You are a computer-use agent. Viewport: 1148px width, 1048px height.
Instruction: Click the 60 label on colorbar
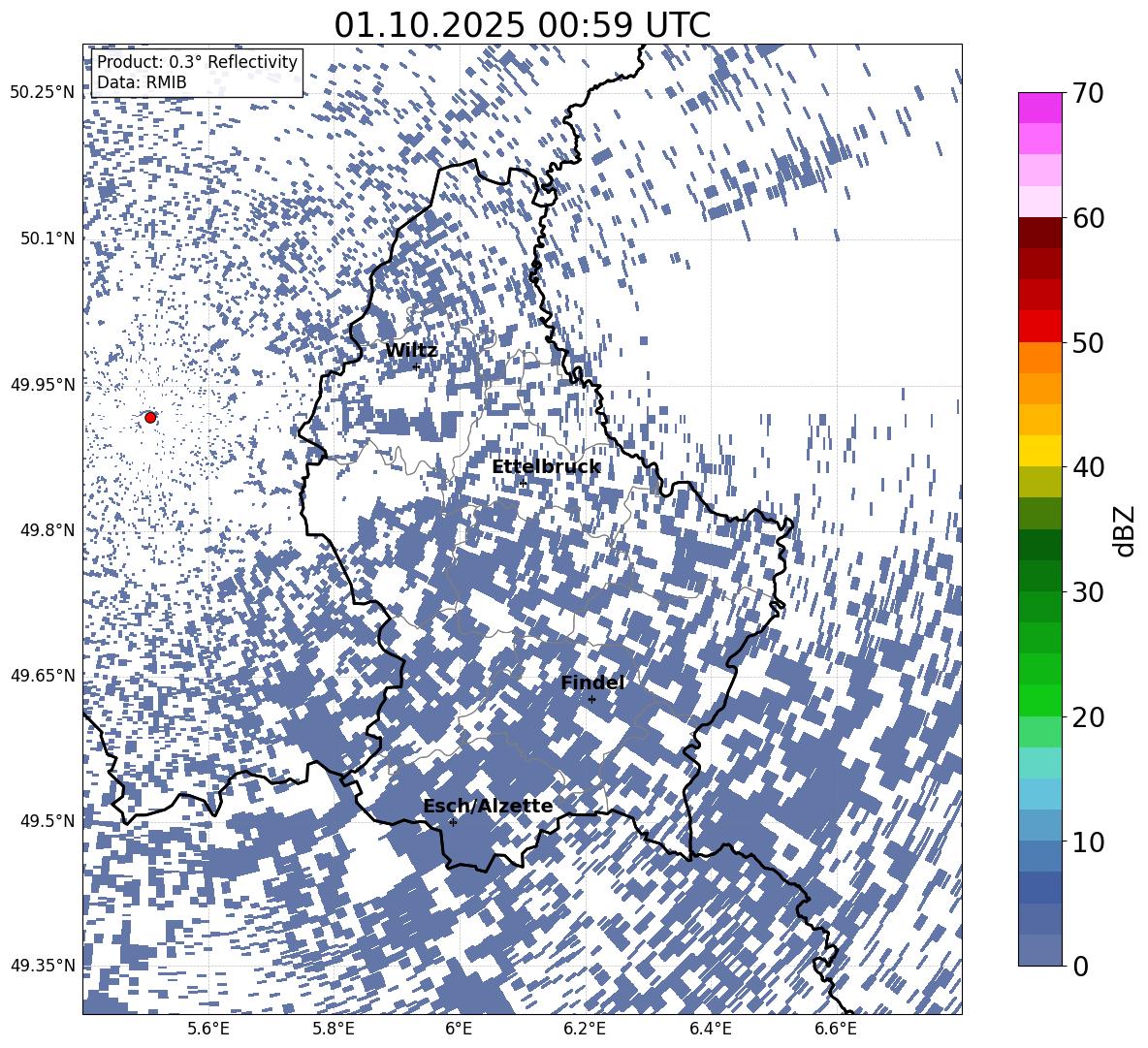coord(1089,218)
